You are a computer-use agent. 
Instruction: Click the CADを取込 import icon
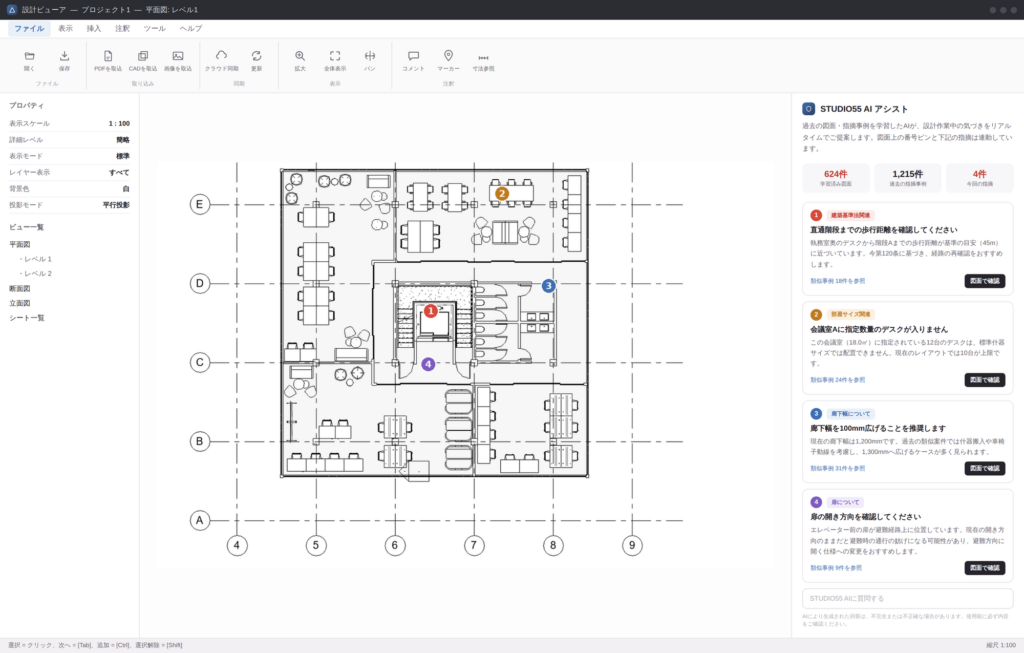[x=143, y=56]
